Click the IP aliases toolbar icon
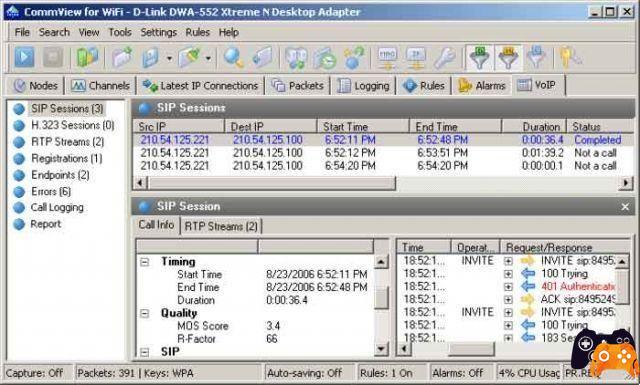Screen dimensions: 640x385 point(416,58)
